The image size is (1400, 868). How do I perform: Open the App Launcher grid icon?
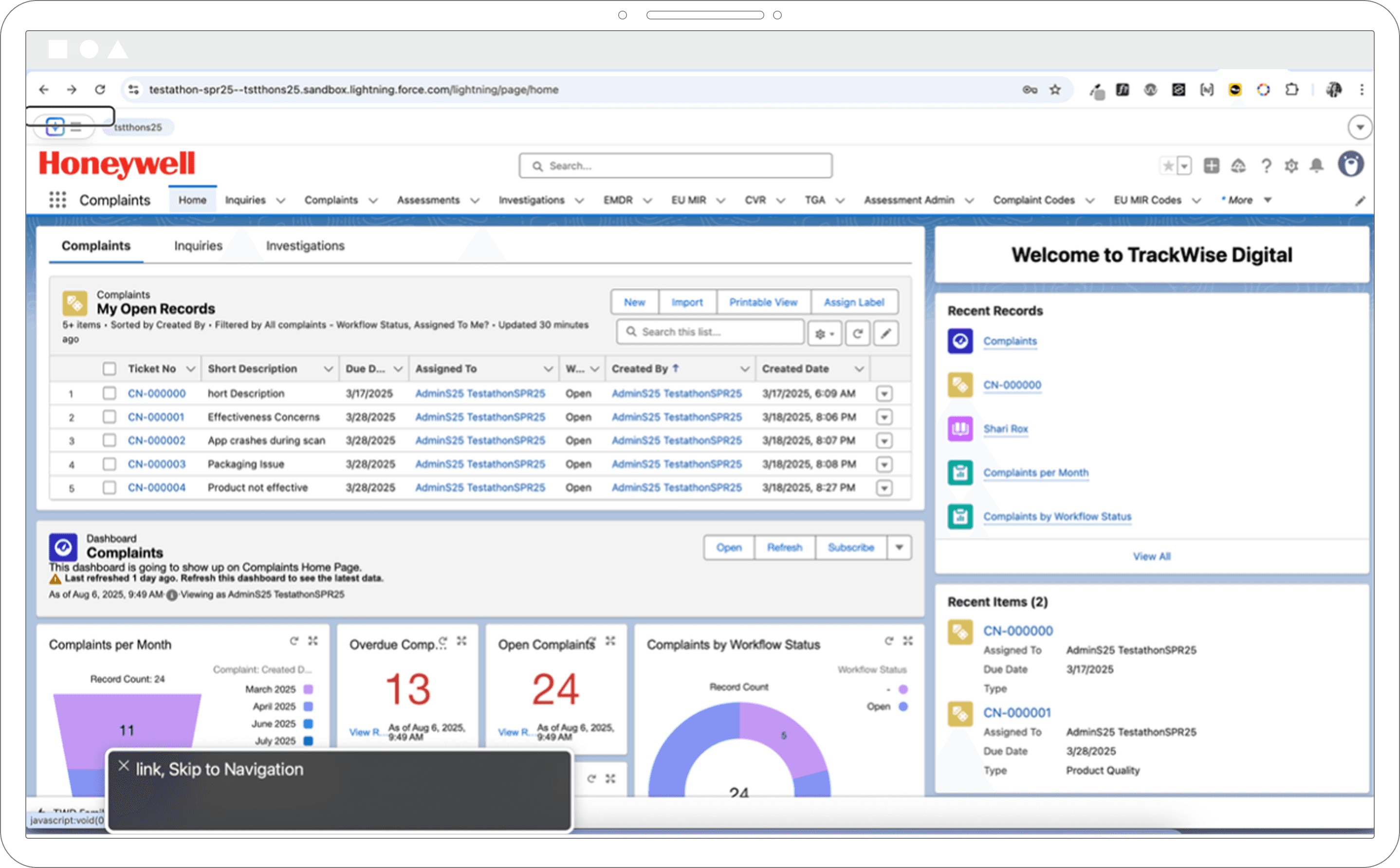(x=57, y=200)
